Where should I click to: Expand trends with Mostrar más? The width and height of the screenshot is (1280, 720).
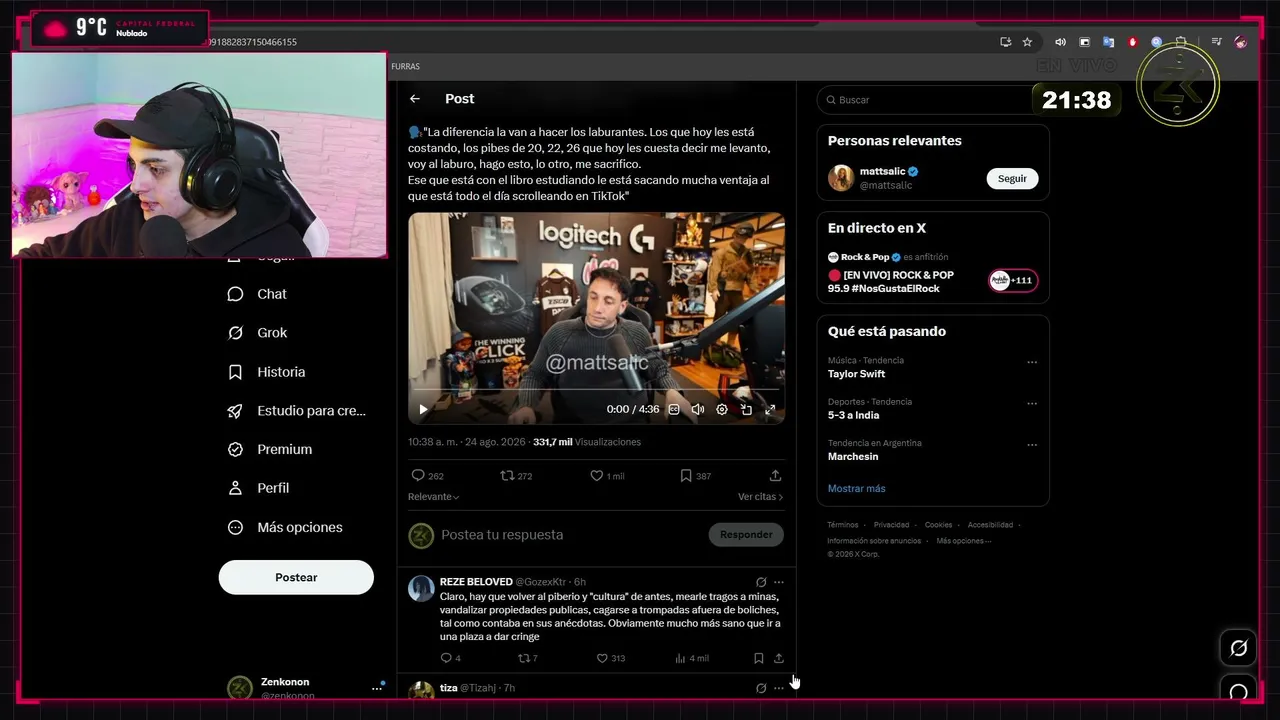click(856, 489)
